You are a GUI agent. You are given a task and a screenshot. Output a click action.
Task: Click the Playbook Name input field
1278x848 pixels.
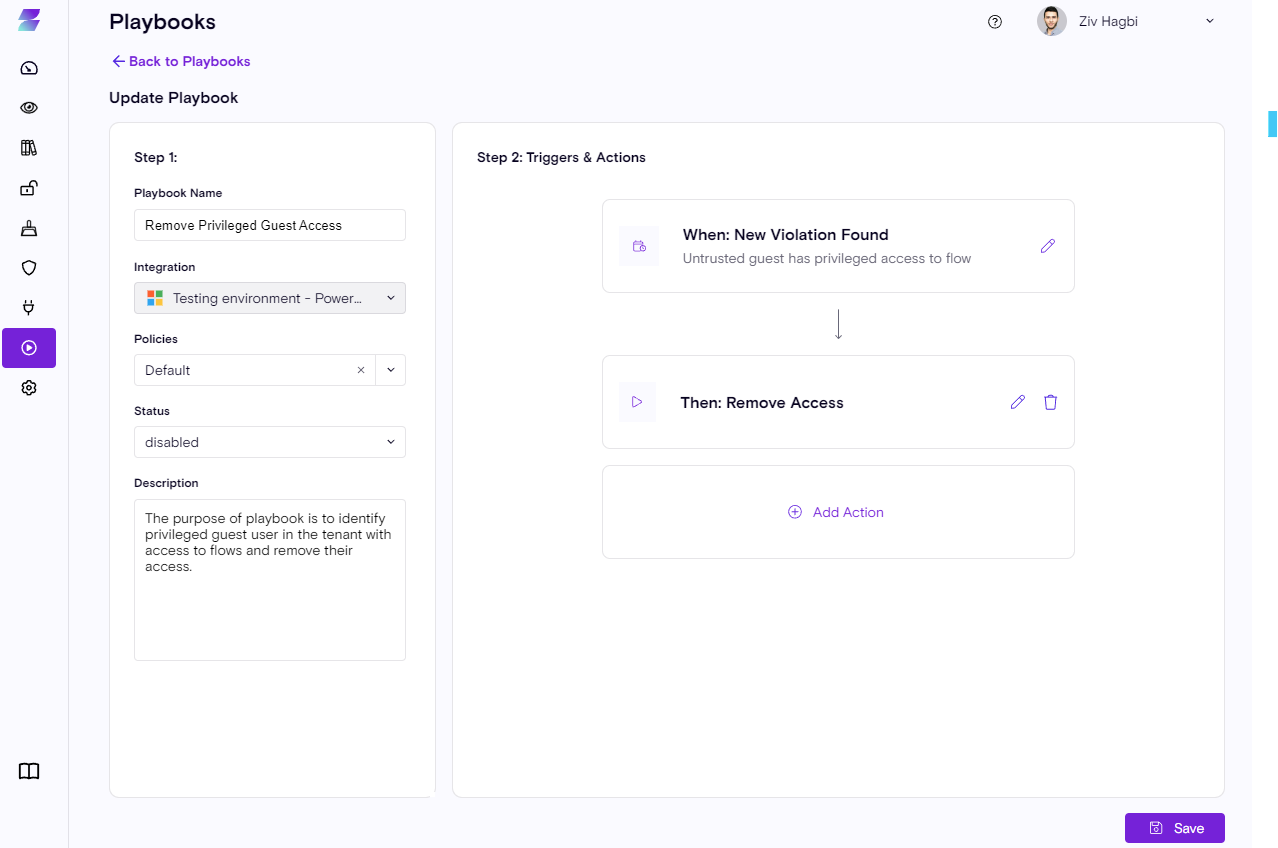270,225
